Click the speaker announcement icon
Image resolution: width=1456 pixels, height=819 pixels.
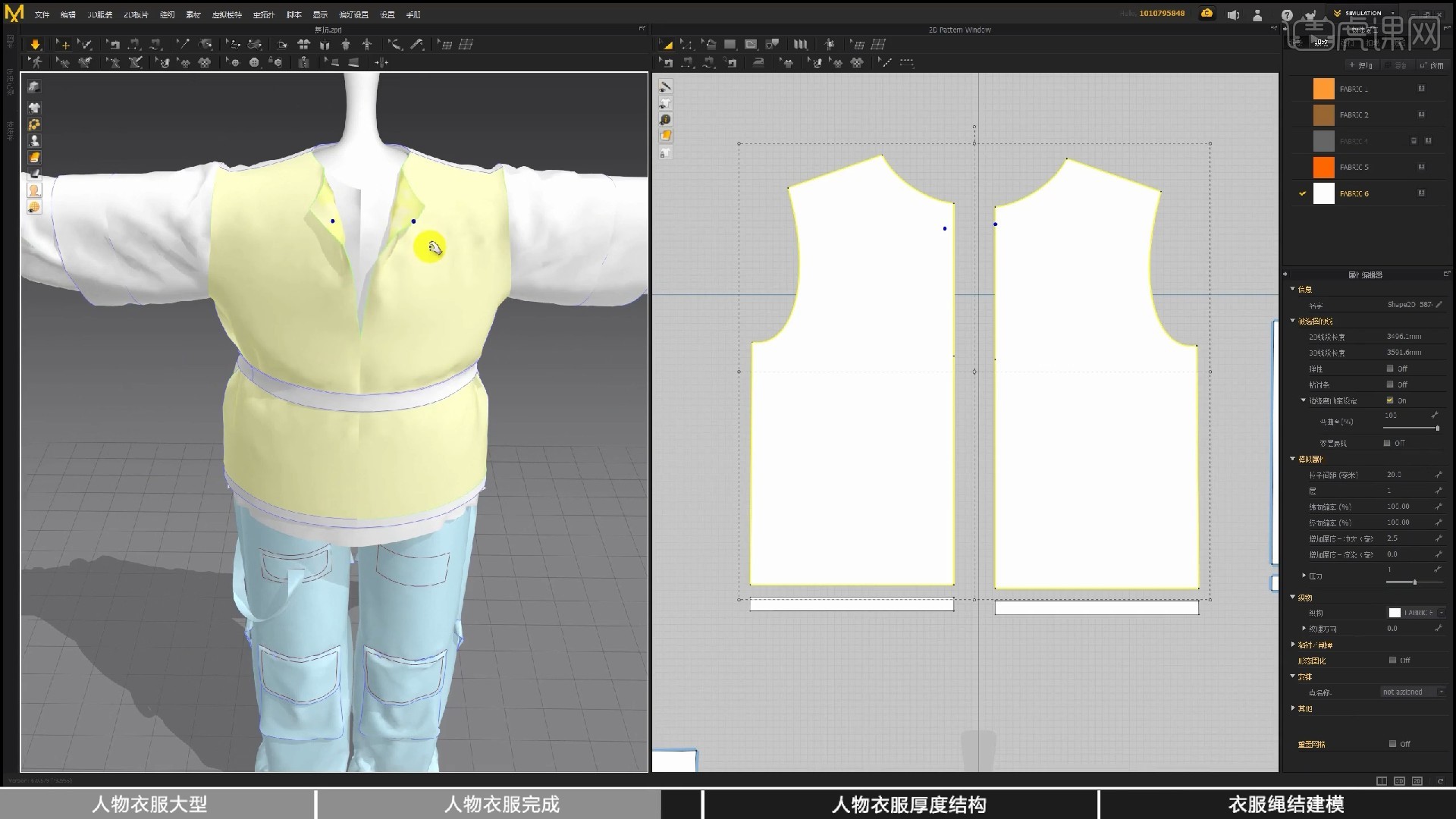click(x=1233, y=14)
